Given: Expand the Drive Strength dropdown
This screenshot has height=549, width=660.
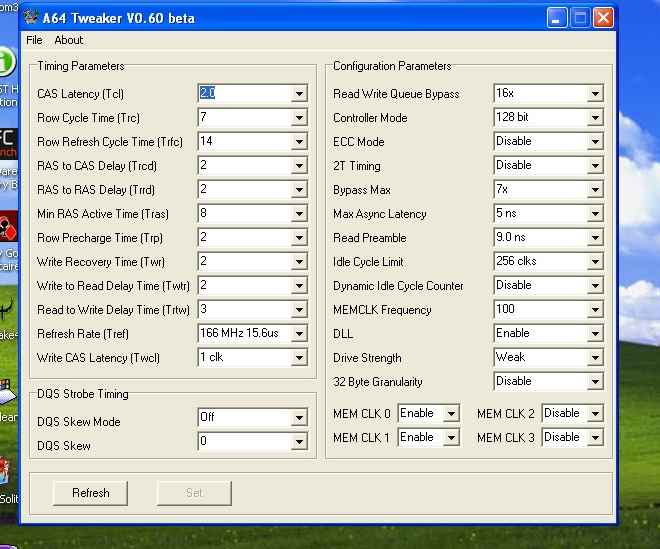Looking at the screenshot, I should 595,358.
